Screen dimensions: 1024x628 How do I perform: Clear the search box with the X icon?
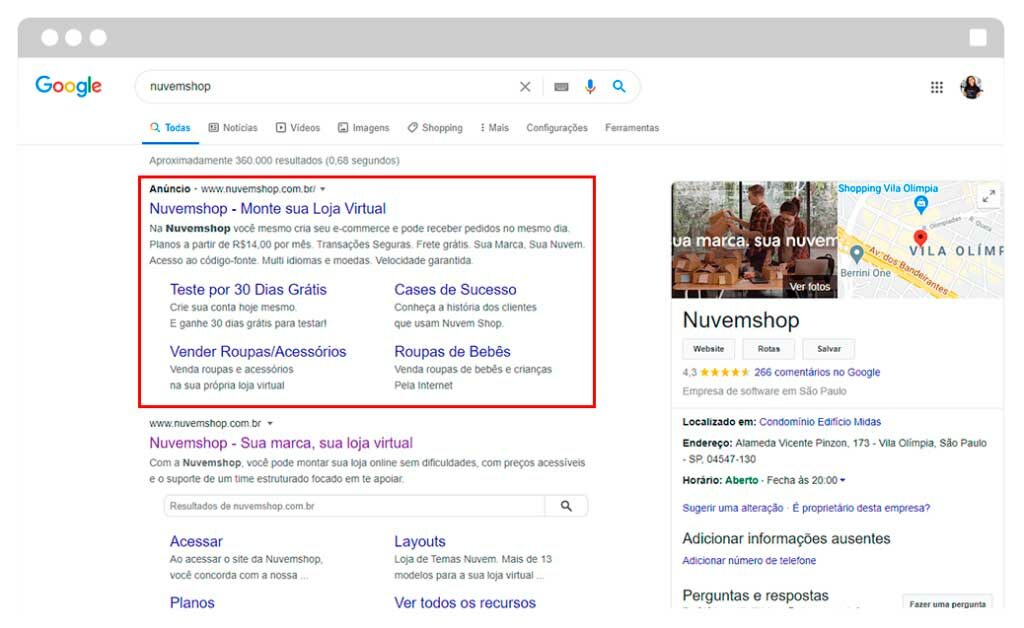(525, 87)
